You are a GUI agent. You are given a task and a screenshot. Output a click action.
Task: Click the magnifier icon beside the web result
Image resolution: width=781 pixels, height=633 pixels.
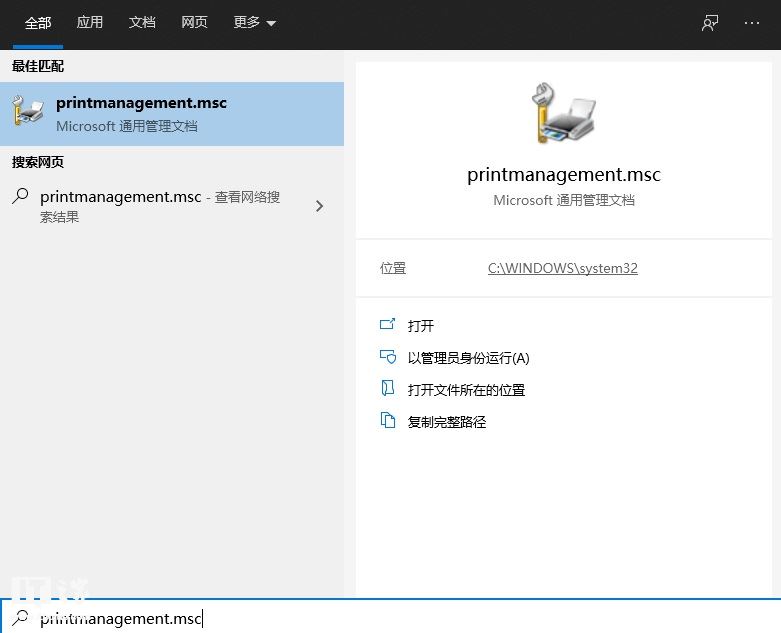click(20, 196)
